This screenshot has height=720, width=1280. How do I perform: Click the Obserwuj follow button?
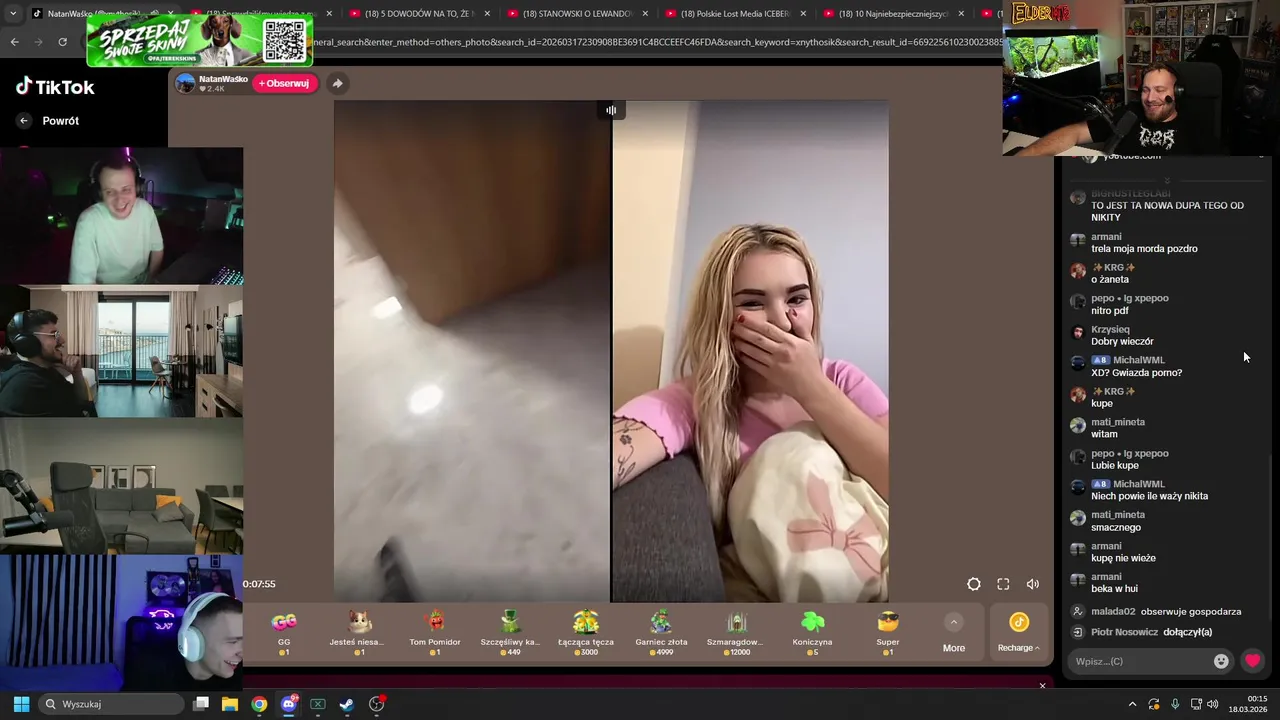pos(284,83)
